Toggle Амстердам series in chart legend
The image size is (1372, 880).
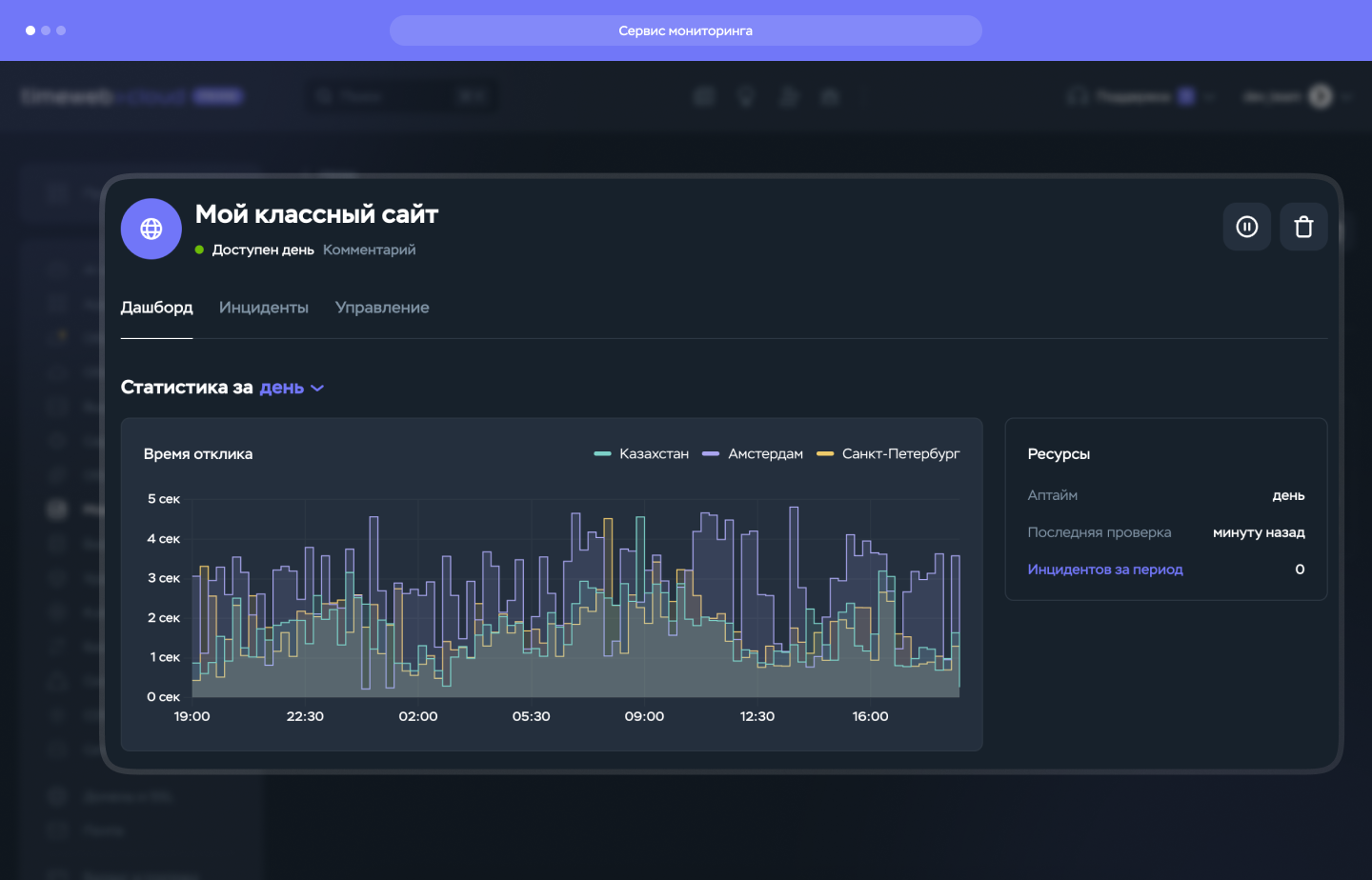pyautogui.click(x=753, y=453)
